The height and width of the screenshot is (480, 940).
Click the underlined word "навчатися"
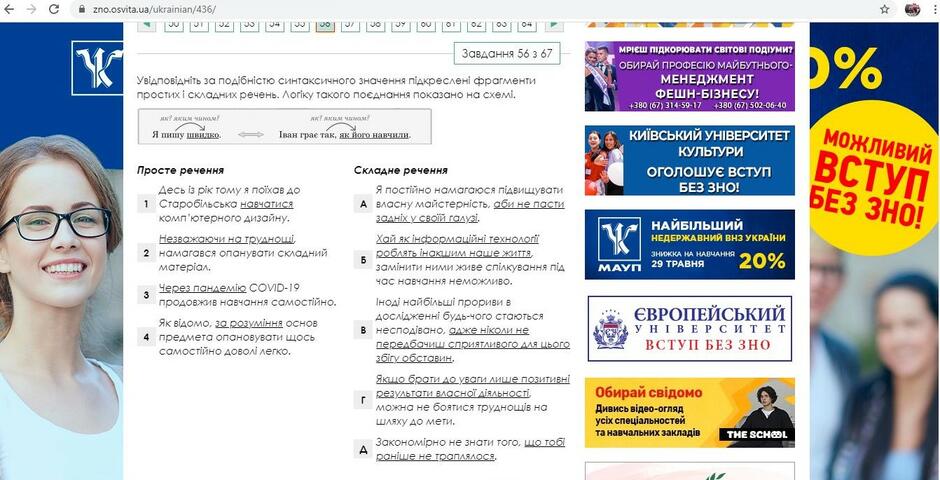[267, 204]
